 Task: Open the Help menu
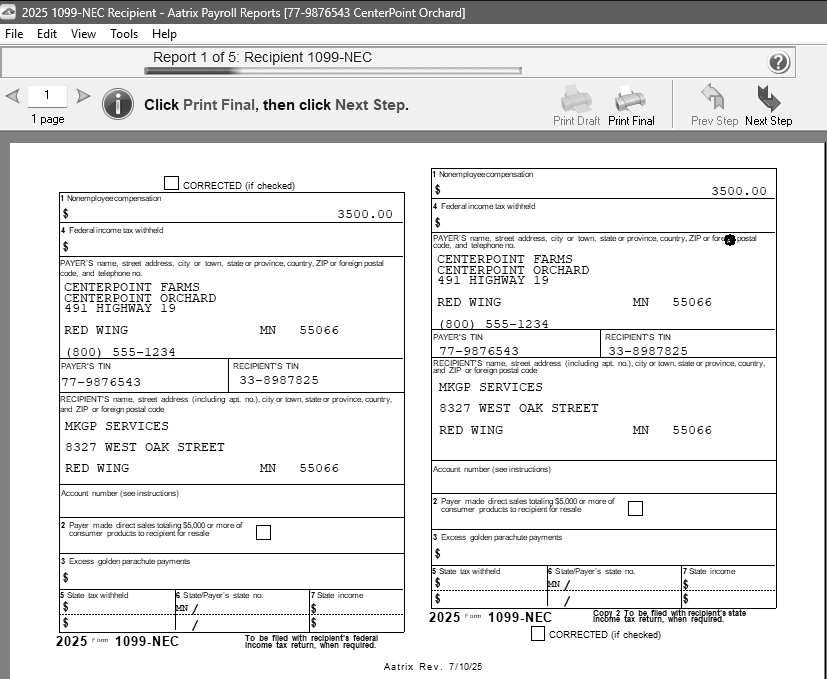click(x=164, y=34)
